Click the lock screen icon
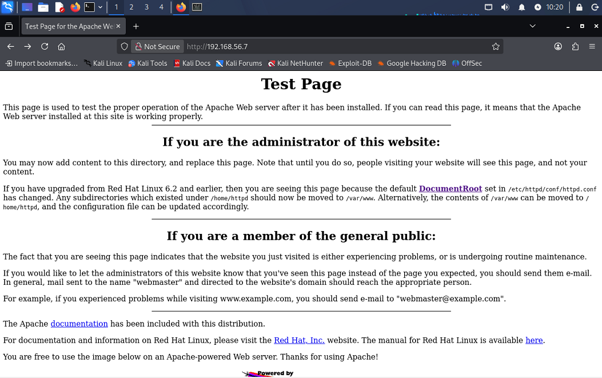The image size is (602, 378). (579, 7)
